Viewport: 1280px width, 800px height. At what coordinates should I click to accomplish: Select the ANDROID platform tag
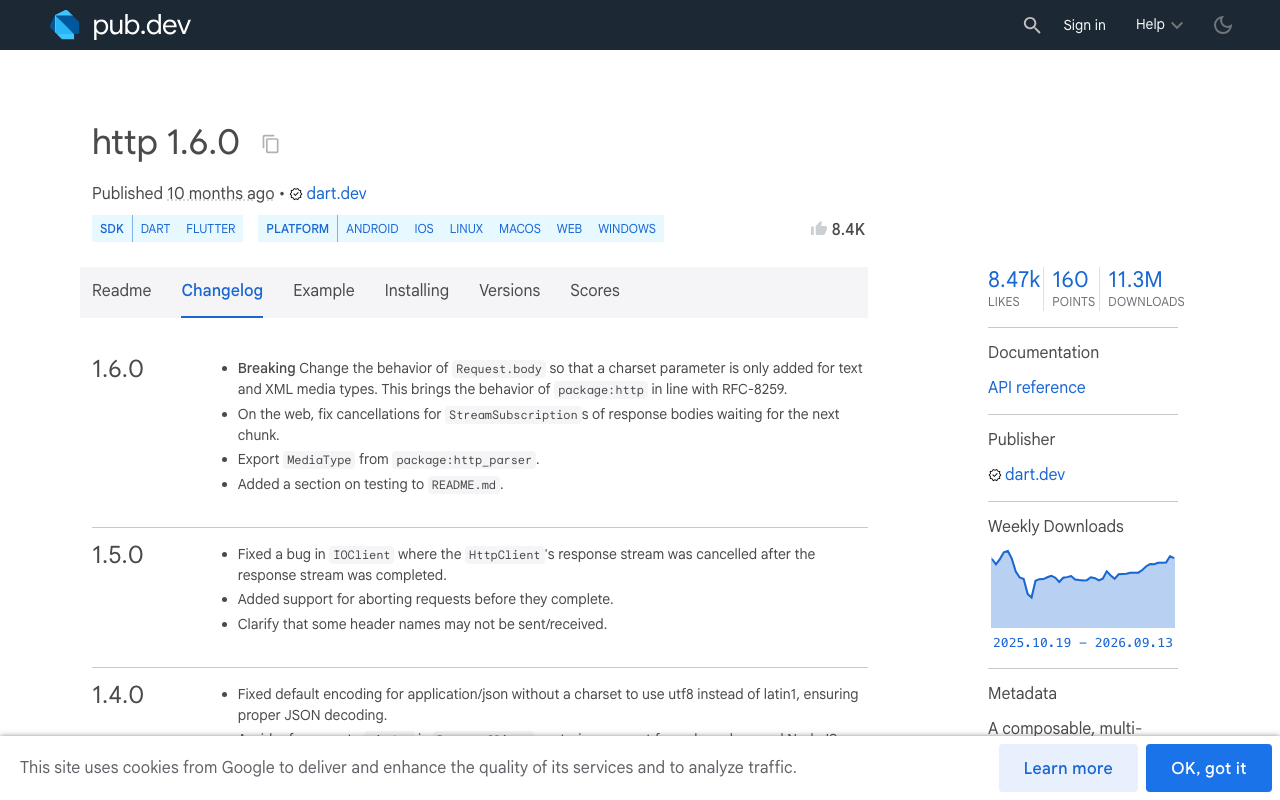tap(372, 229)
